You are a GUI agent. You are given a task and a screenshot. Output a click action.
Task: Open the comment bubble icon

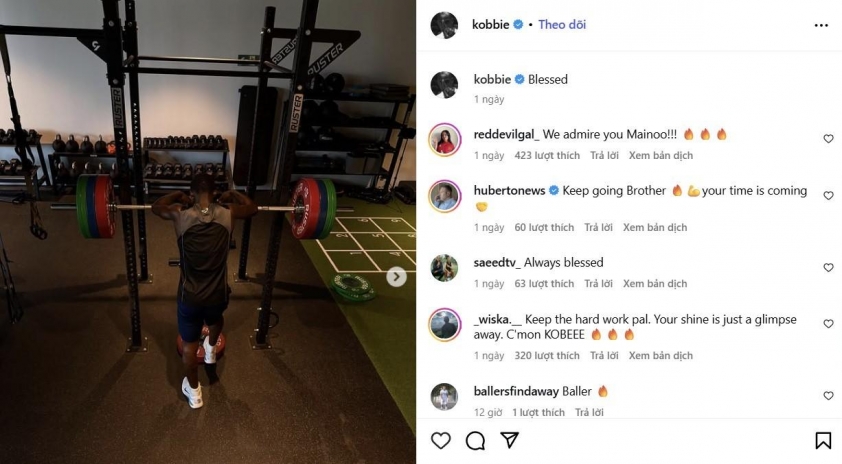point(475,441)
